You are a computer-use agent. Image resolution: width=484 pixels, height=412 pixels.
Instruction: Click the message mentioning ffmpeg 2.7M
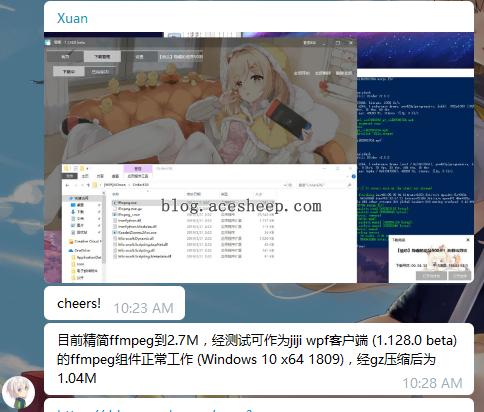point(259,359)
